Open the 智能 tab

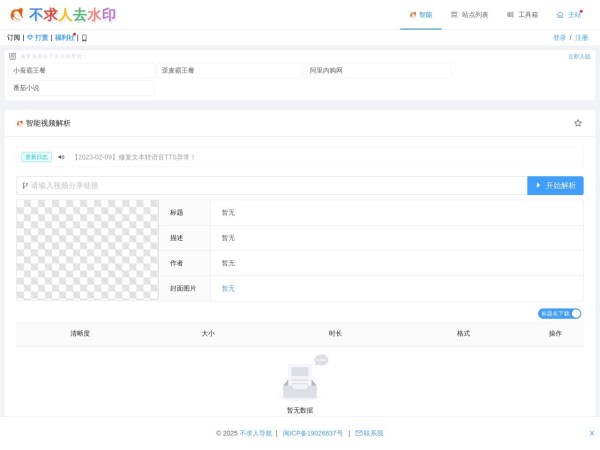421,15
